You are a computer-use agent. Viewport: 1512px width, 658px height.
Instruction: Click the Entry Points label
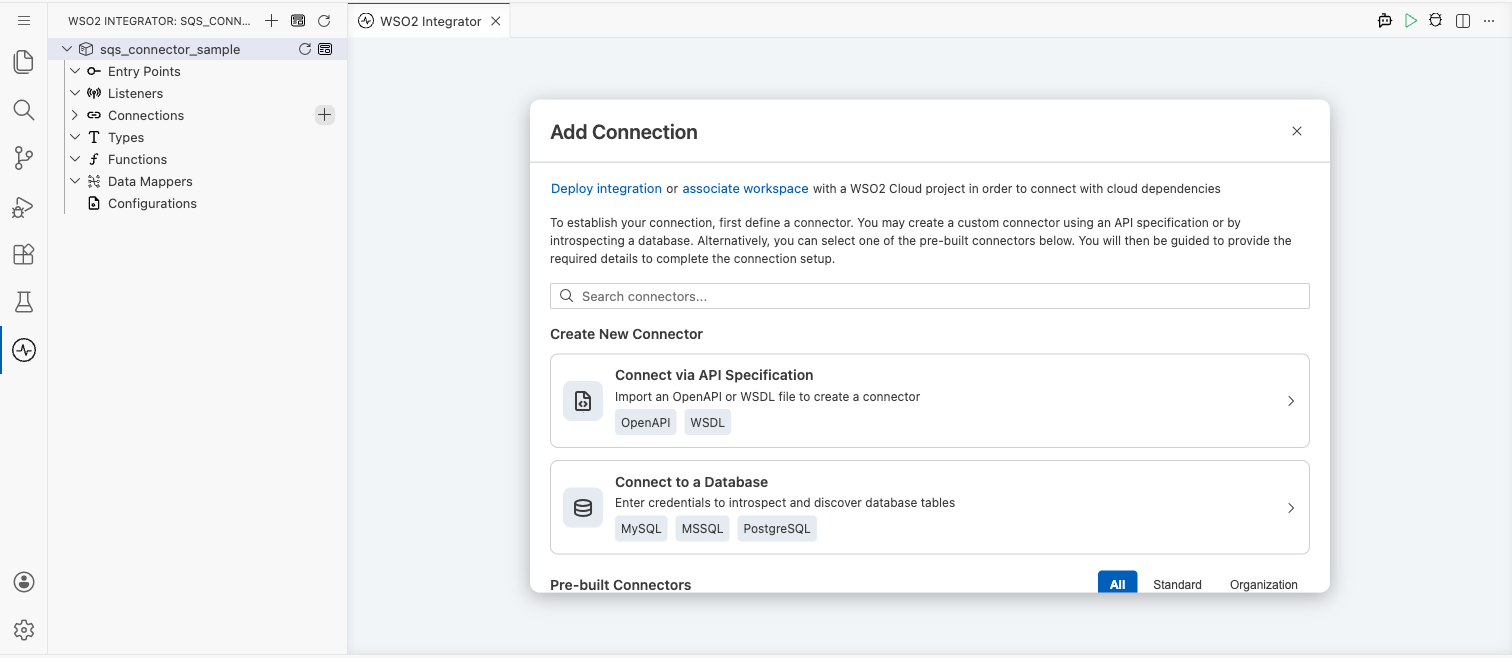click(144, 71)
